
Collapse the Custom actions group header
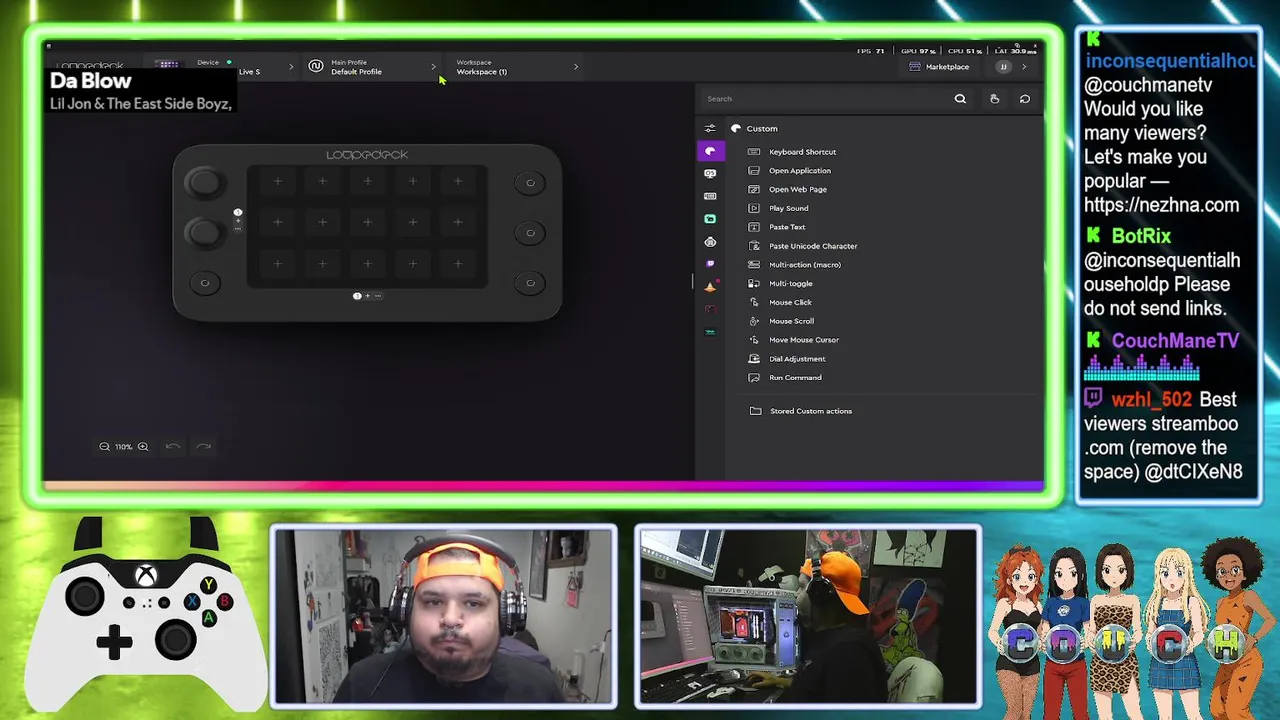[x=755, y=128]
